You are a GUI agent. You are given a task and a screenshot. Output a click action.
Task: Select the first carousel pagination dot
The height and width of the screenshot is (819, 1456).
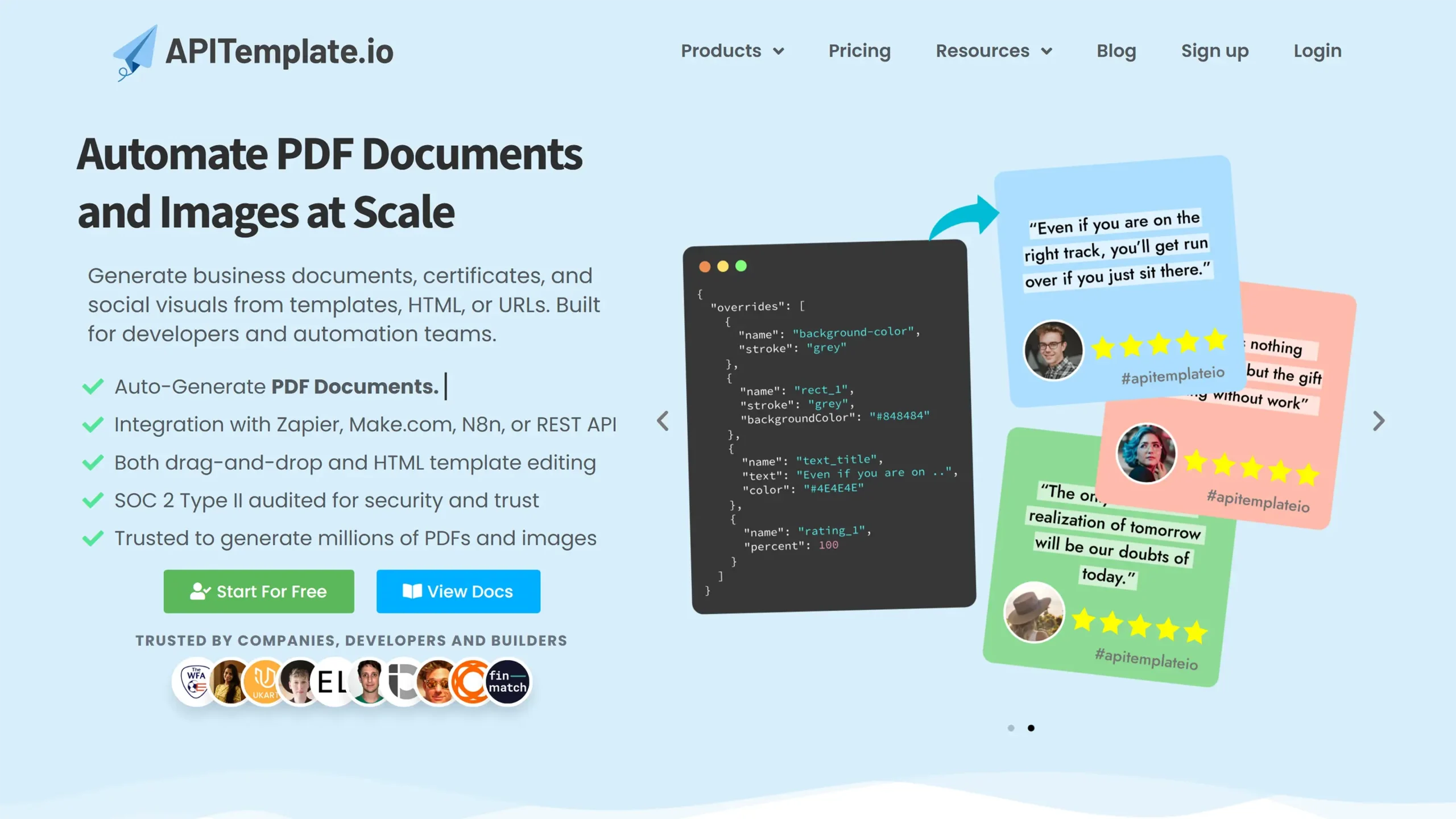pyautogui.click(x=1011, y=728)
